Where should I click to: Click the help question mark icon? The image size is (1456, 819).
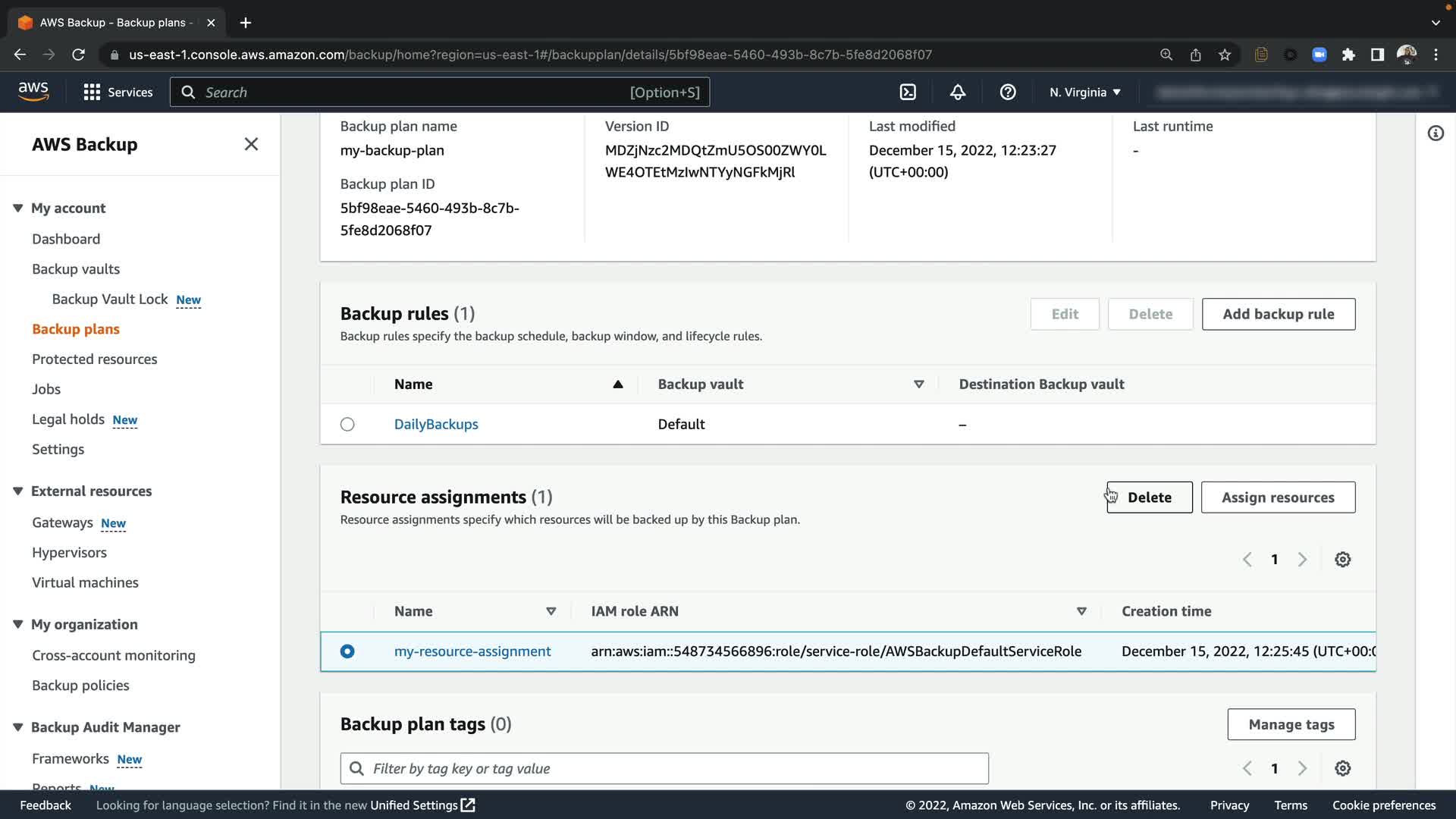[x=1008, y=92]
